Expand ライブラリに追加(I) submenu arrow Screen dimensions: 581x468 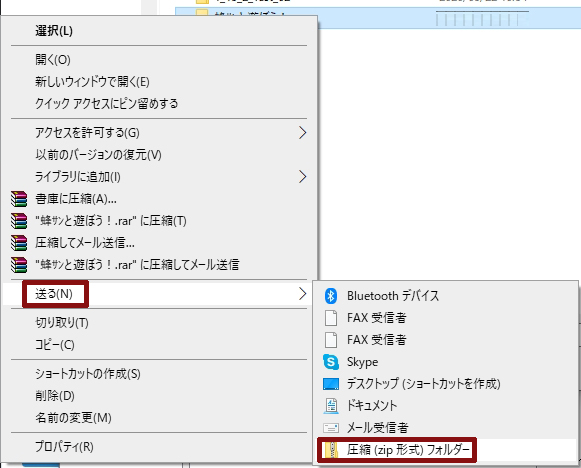[302, 177]
